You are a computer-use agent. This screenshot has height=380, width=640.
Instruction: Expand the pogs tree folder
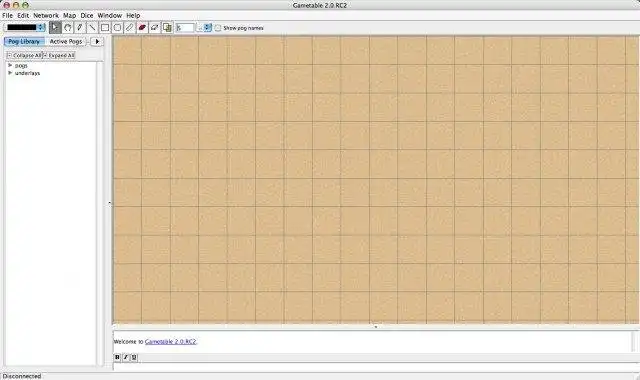tap(10, 65)
